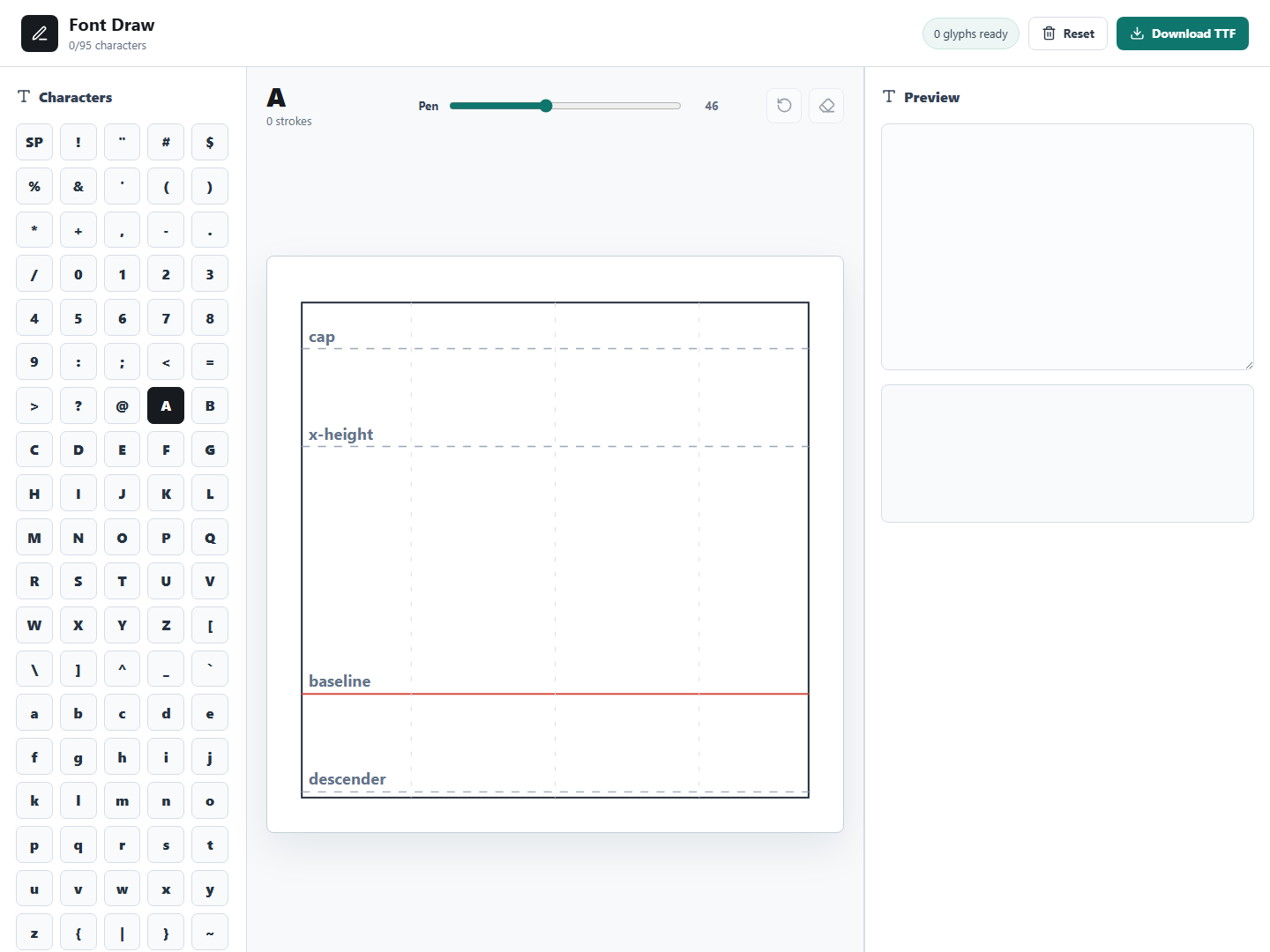Select the lowercase e character

[210, 713]
